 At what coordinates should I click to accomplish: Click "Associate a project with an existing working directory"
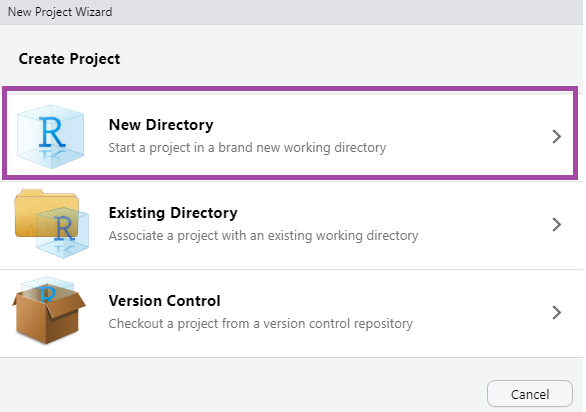point(263,236)
